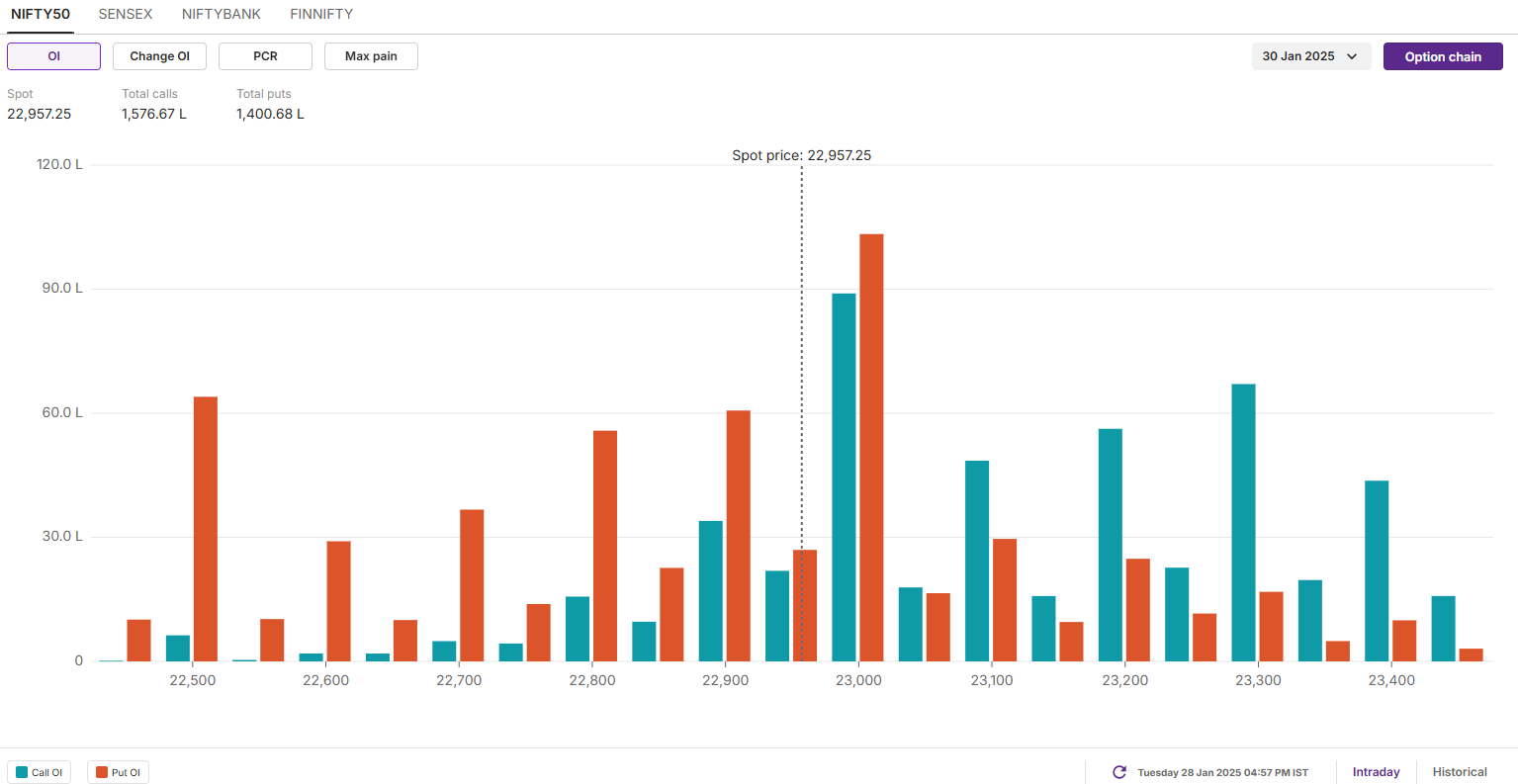Expand the 30 Jan 2025 expiry dropdown
The image size is (1518, 784).
point(1311,56)
